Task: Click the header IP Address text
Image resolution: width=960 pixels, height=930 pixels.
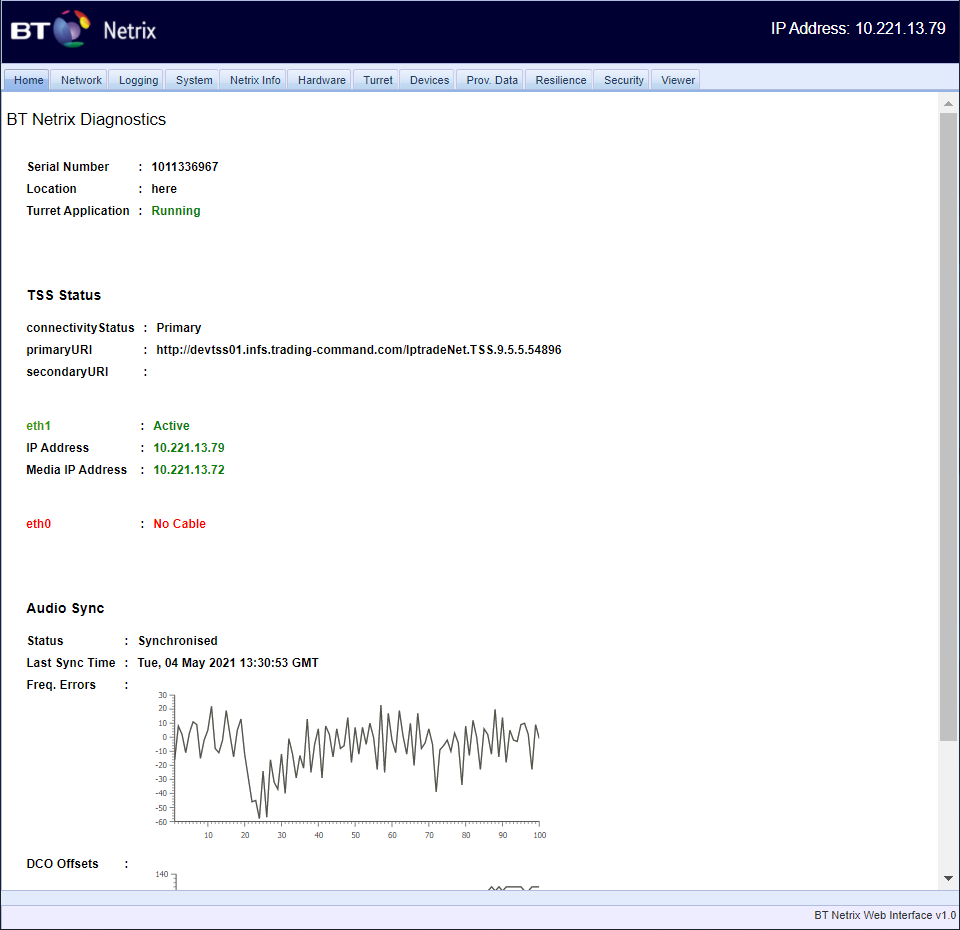Action: point(858,28)
